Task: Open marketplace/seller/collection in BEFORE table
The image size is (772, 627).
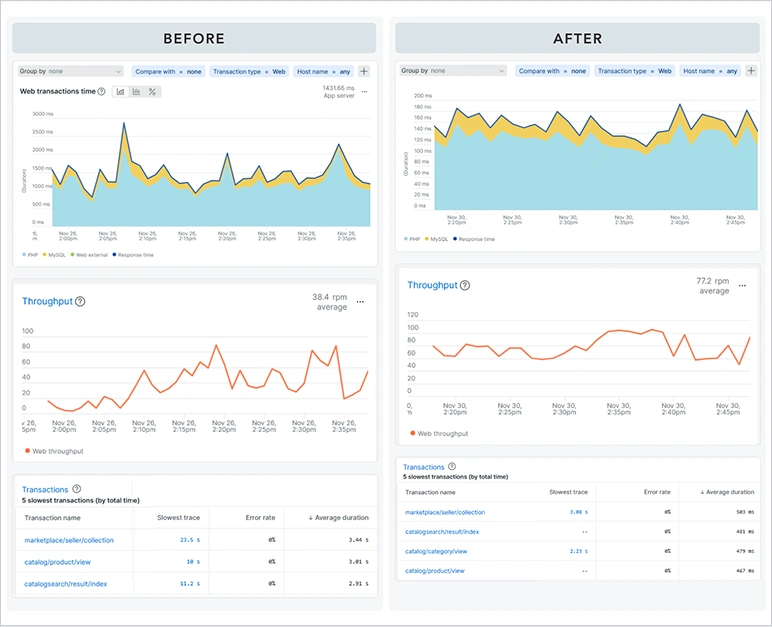Action: pyautogui.click(x=69, y=540)
